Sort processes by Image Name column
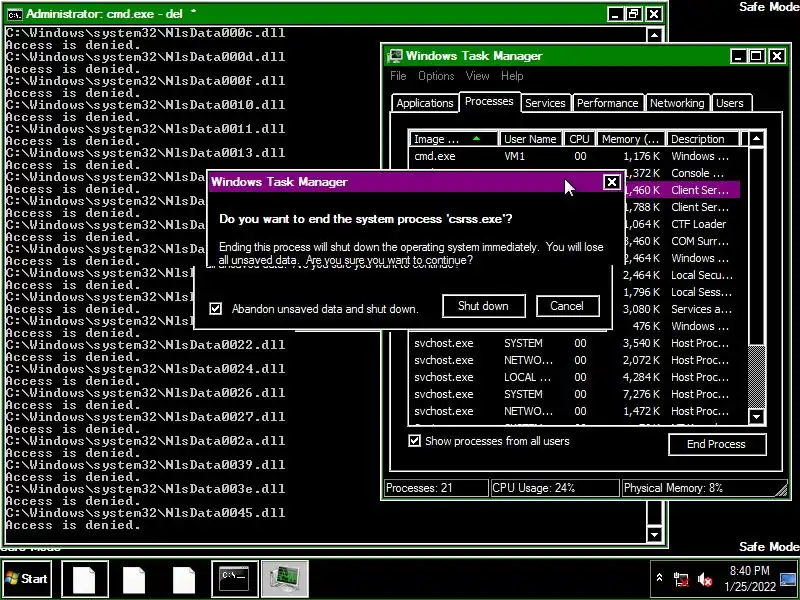 point(453,139)
